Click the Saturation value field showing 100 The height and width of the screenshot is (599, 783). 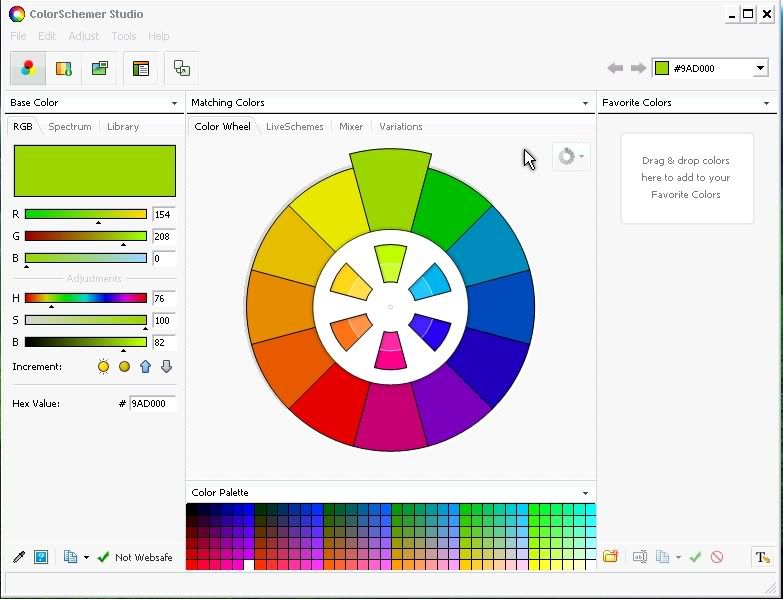(x=164, y=320)
